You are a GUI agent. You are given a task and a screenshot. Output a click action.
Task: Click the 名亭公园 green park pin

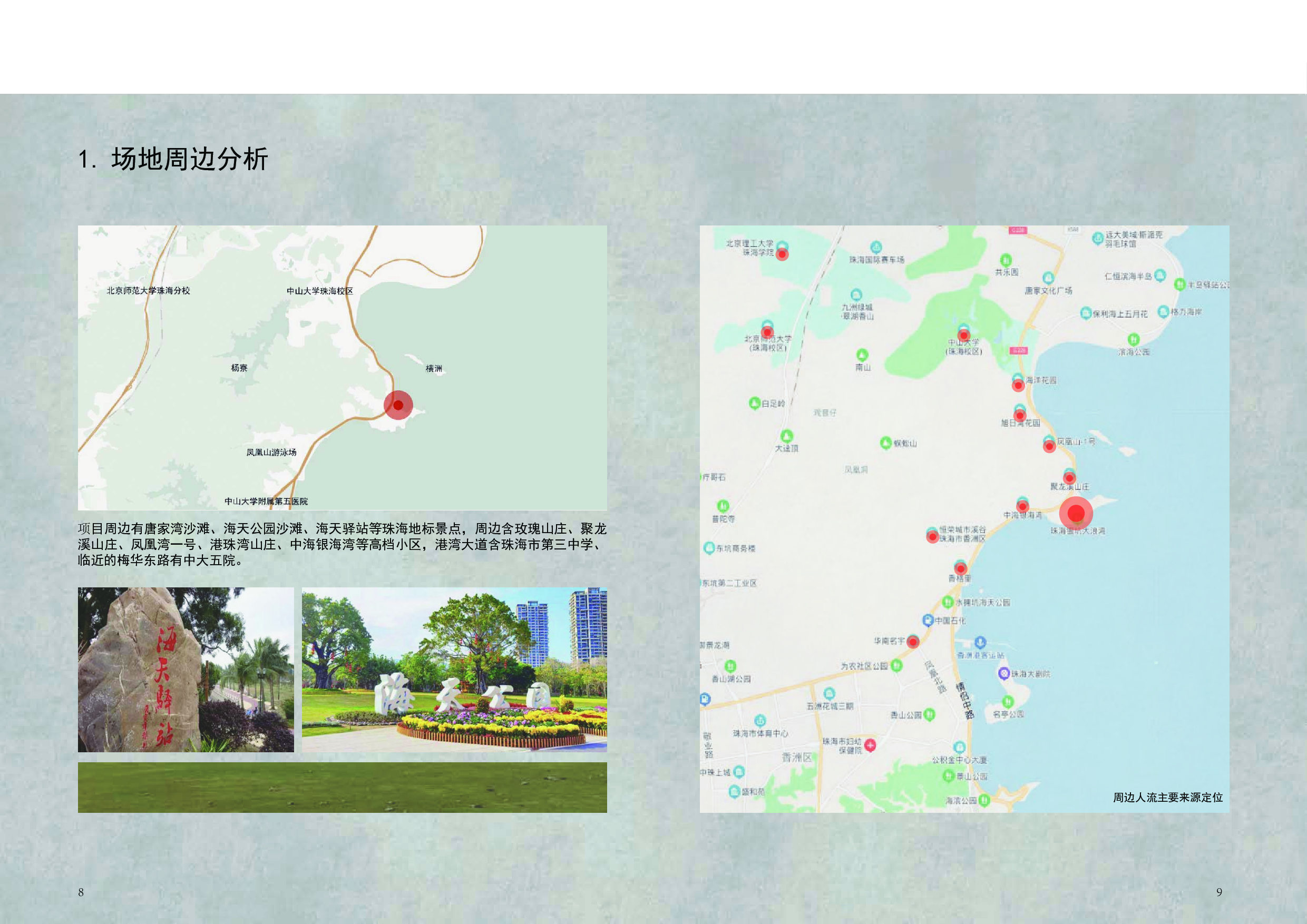click(x=1008, y=701)
